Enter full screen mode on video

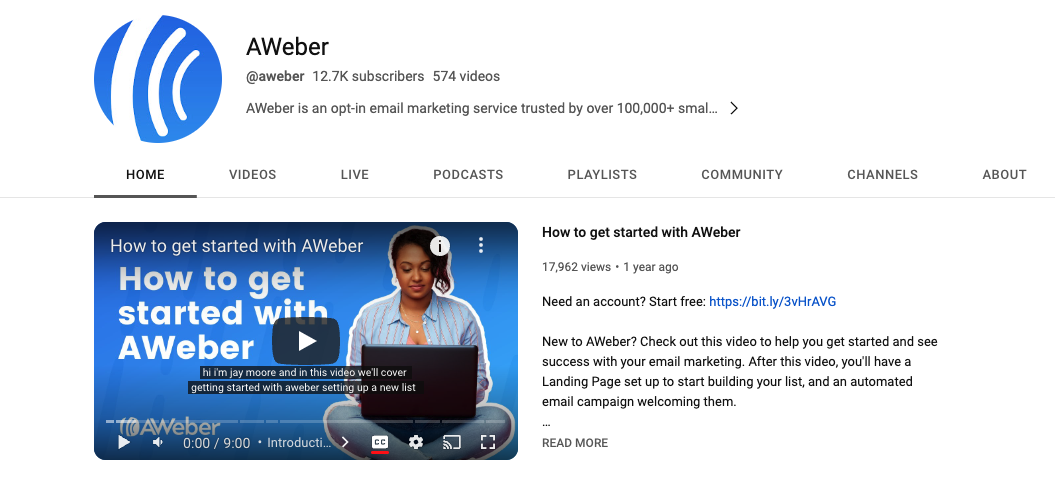pyautogui.click(x=488, y=442)
